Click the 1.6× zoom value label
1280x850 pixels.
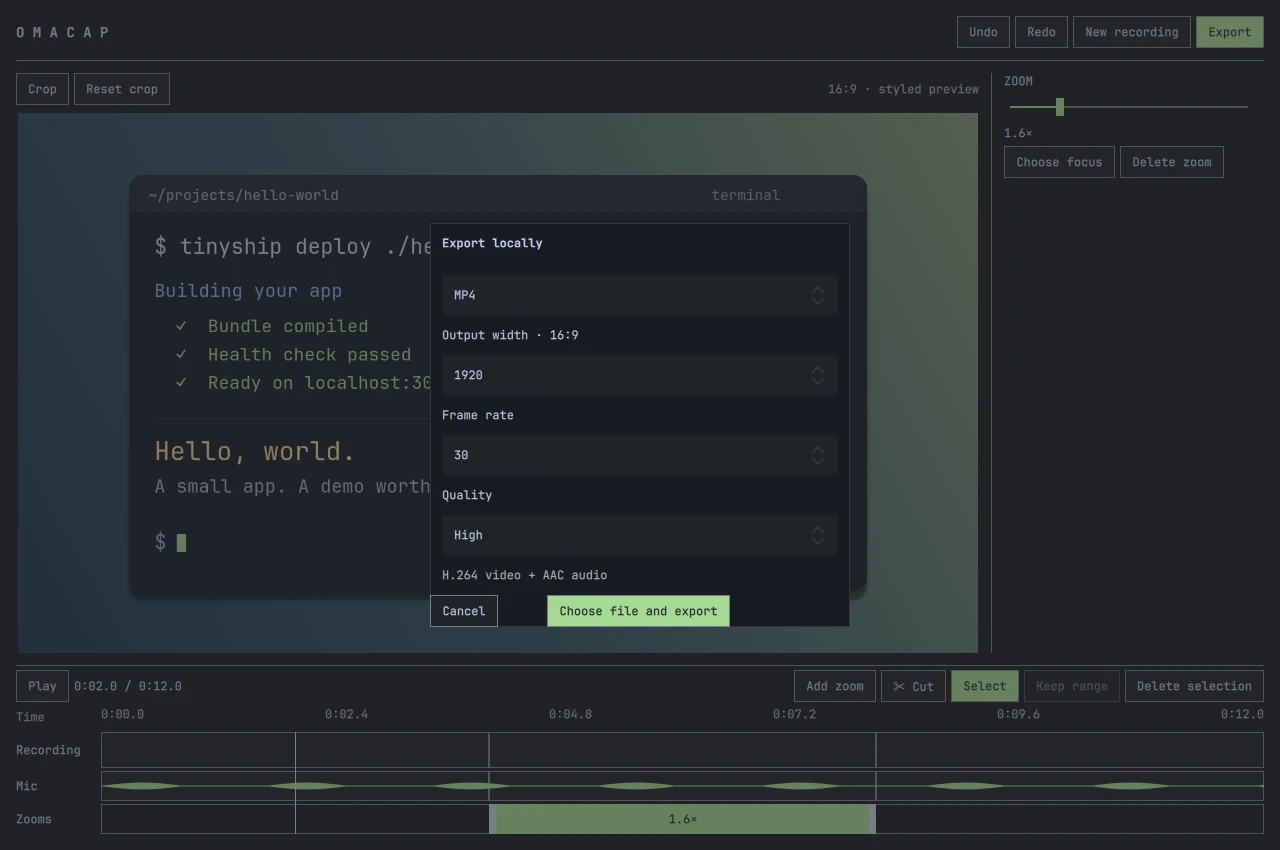1018,133
